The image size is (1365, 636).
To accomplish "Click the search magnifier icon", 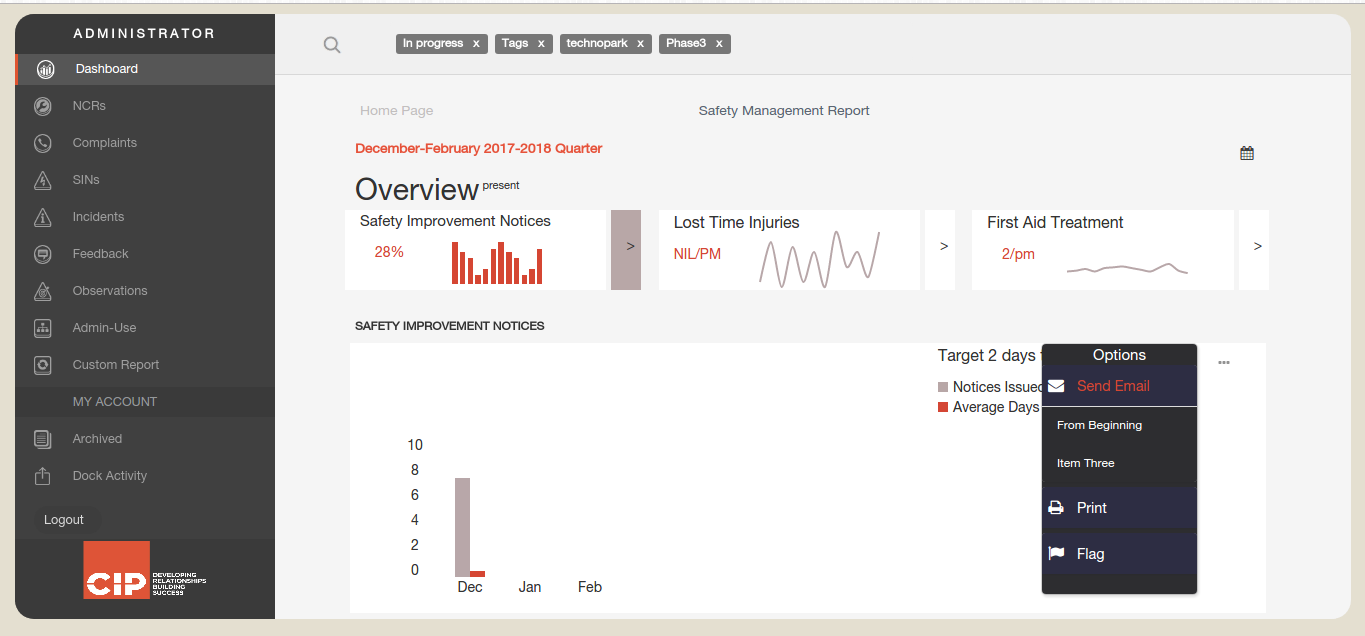I will [x=332, y=45].
